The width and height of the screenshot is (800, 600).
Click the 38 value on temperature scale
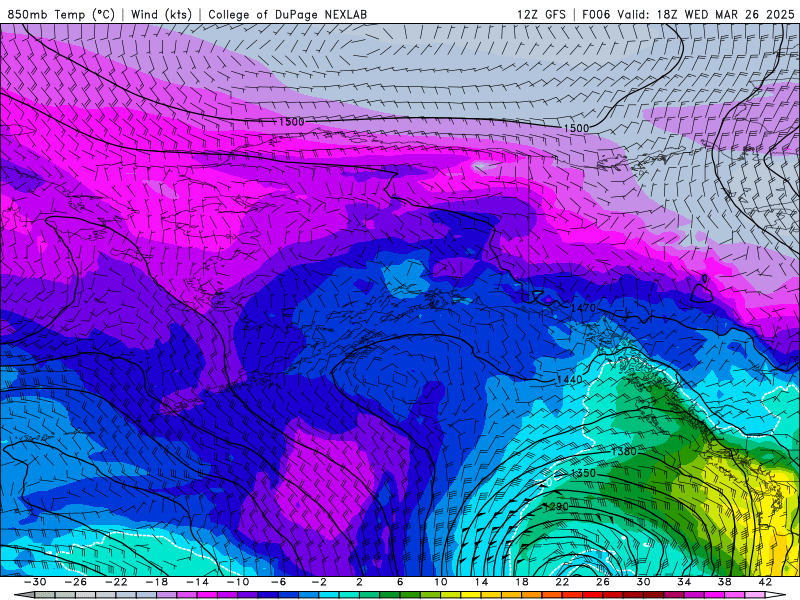724,582
